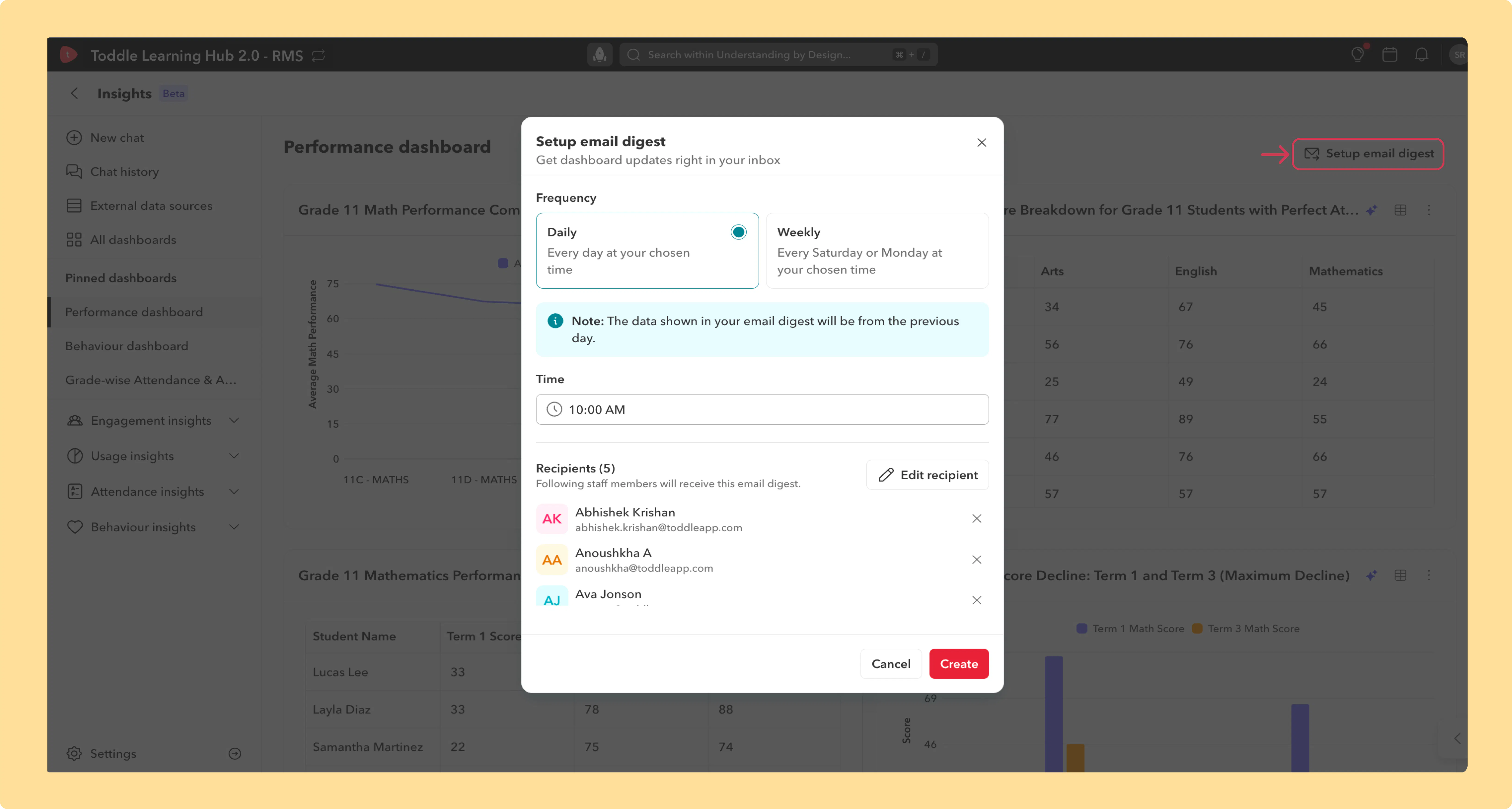Click the back arrow next to Insights
The height and width of the screenshot is (809, 1512).
[74, 93]
